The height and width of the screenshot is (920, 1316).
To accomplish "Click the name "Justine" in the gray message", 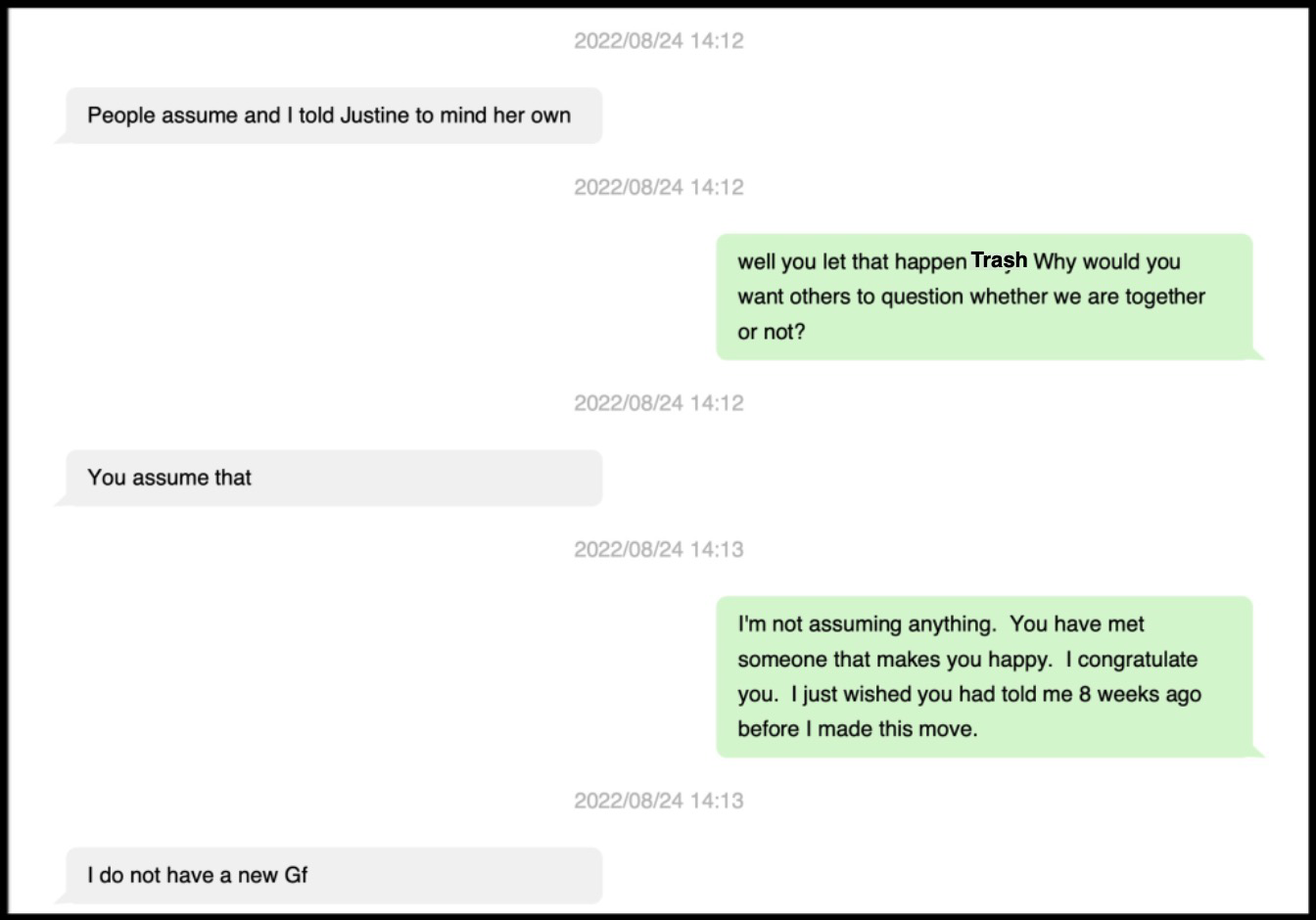I will tap(375, 115).
